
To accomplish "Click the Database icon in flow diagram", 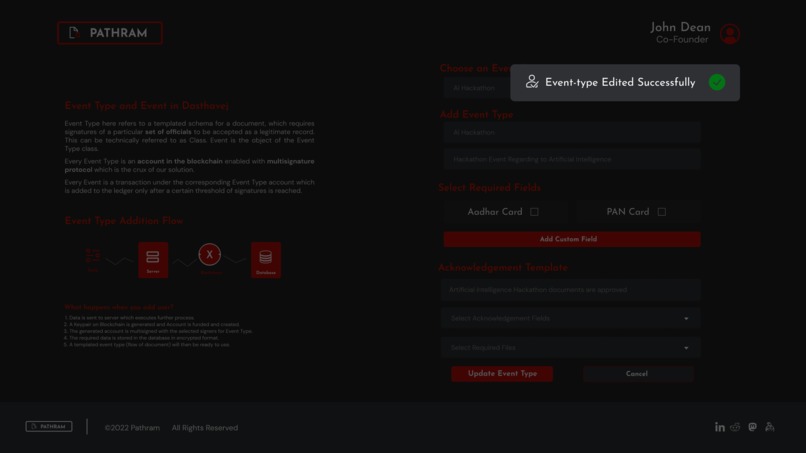I will [266, 260].
